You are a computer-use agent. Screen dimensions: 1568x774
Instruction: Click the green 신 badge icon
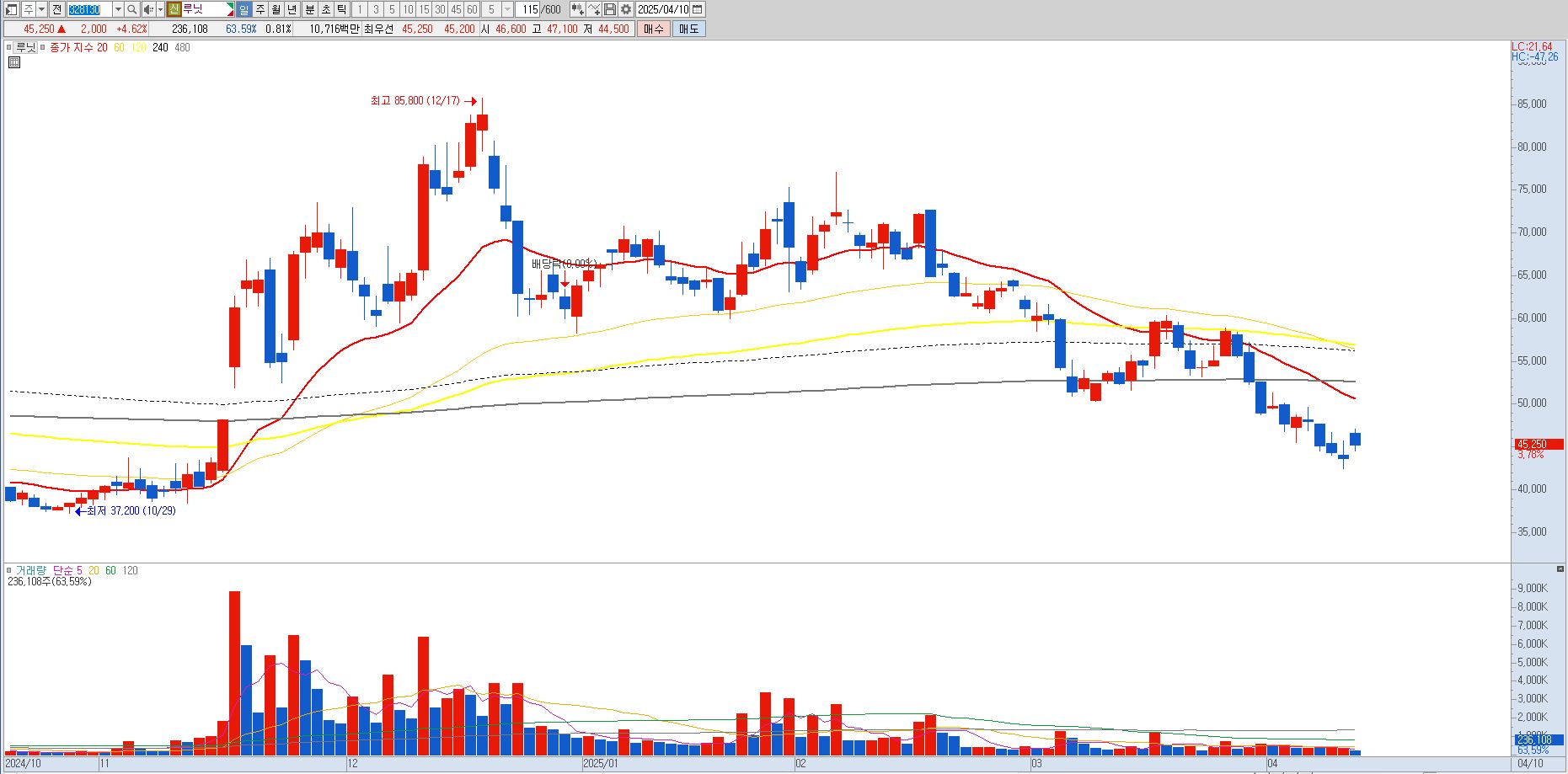click(x=174, y=9)
